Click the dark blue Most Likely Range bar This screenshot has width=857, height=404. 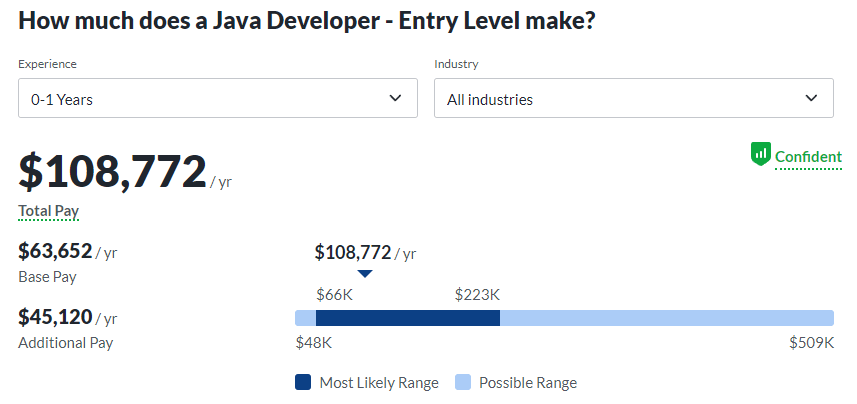point(407,318)
